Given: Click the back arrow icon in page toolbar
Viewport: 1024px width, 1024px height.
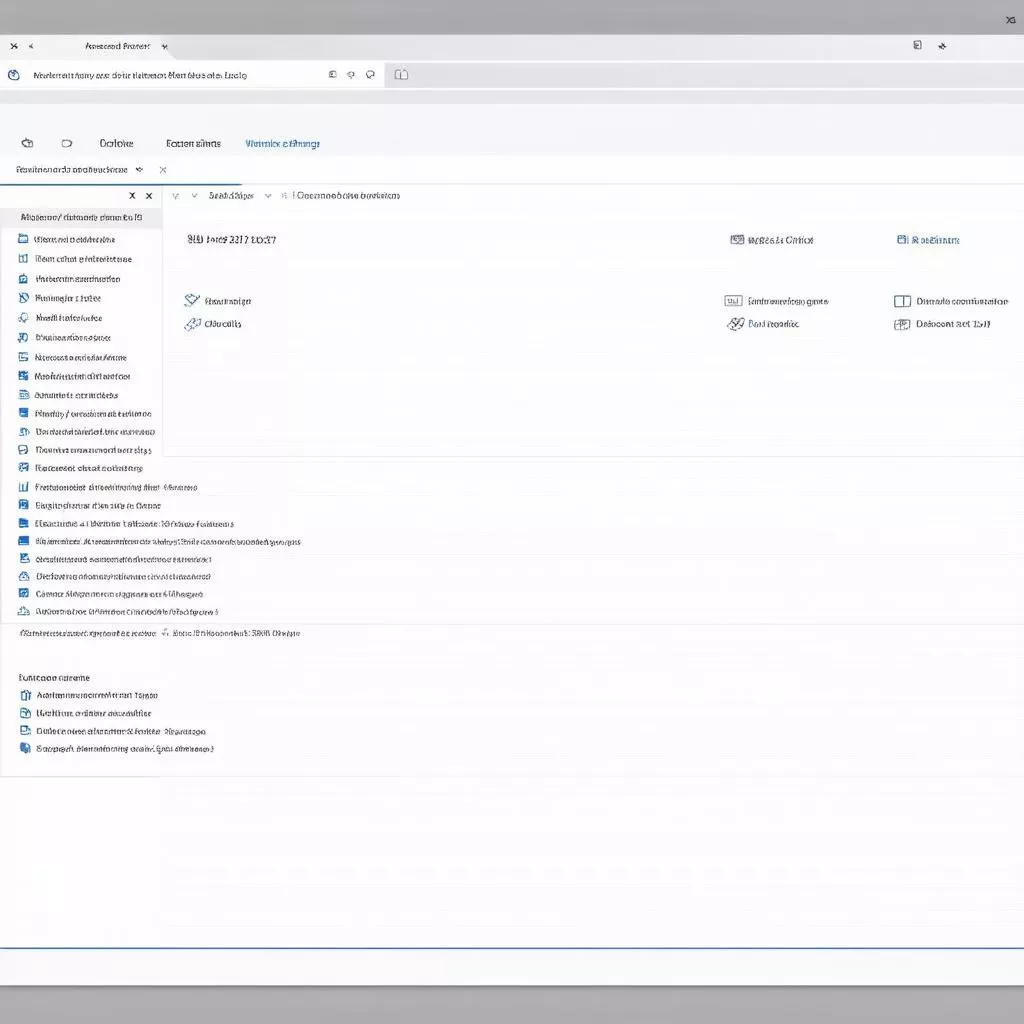Looking at the screenshot, I should point(27,144).
